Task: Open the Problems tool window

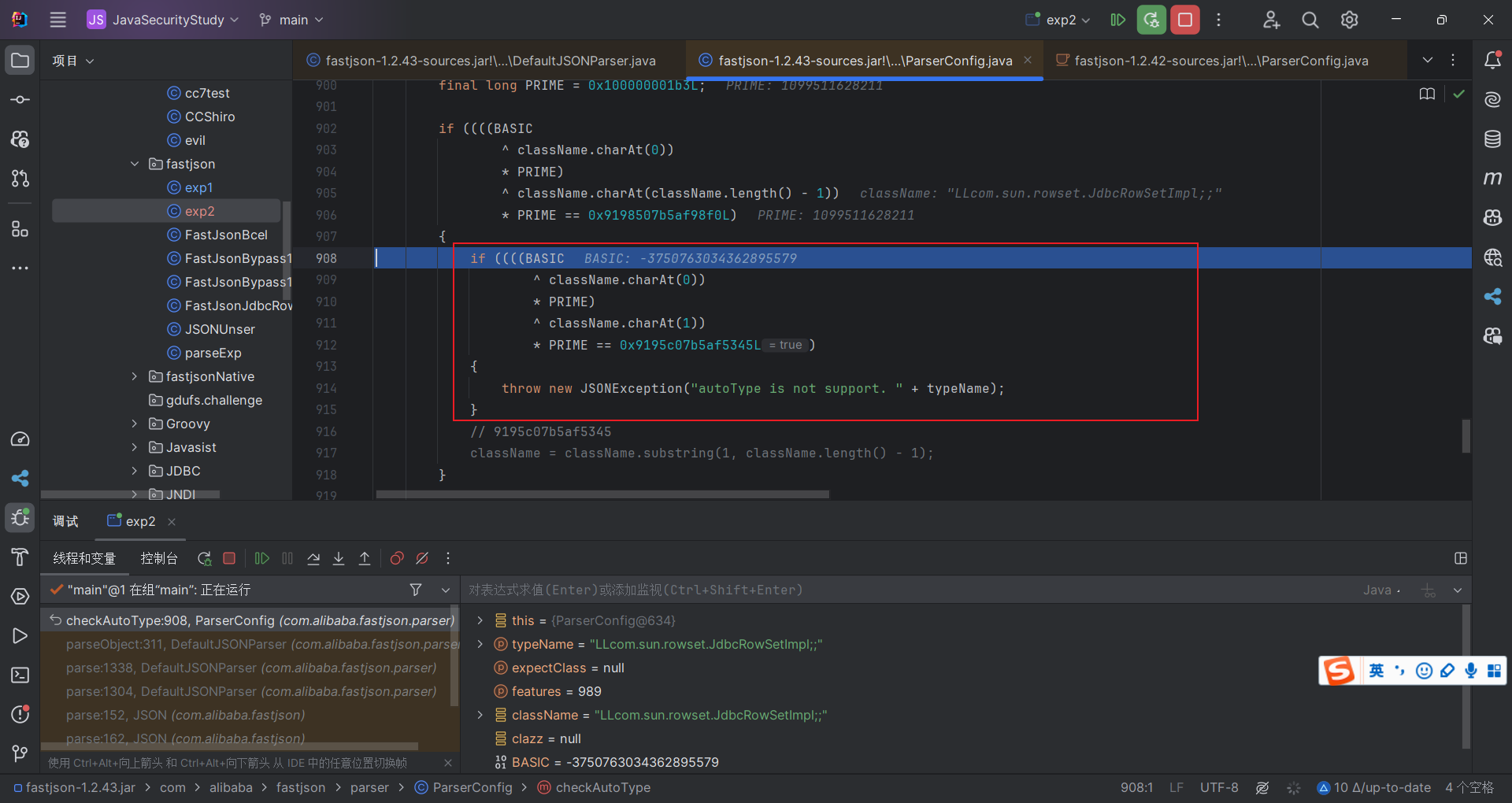Action: pos(20,715)
